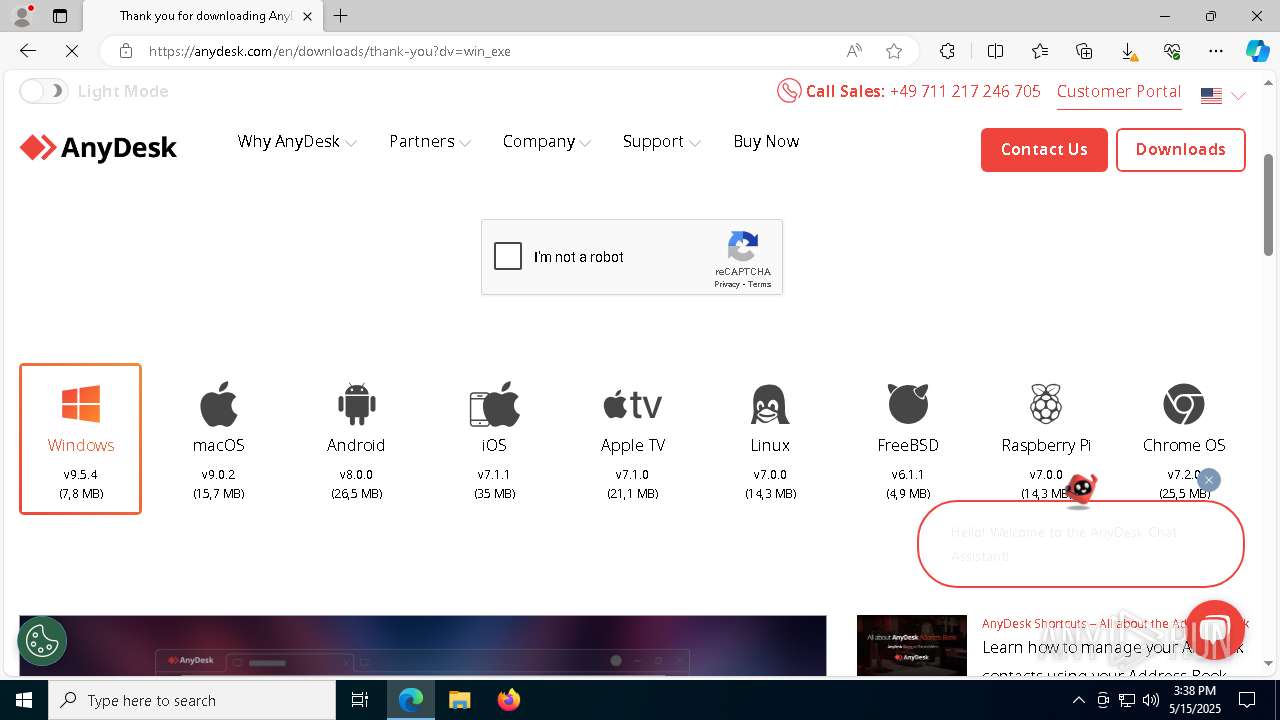Expand the Partners menu
The width and height of the screenshot is (1280, 720).
[430, 142]
